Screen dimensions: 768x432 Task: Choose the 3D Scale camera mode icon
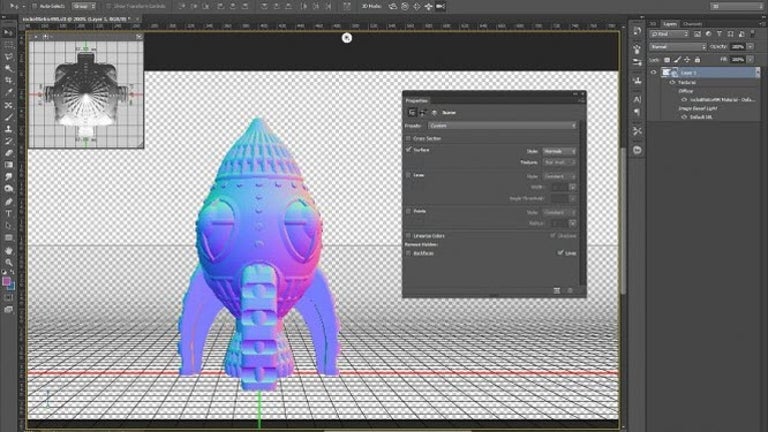(440, 6)
